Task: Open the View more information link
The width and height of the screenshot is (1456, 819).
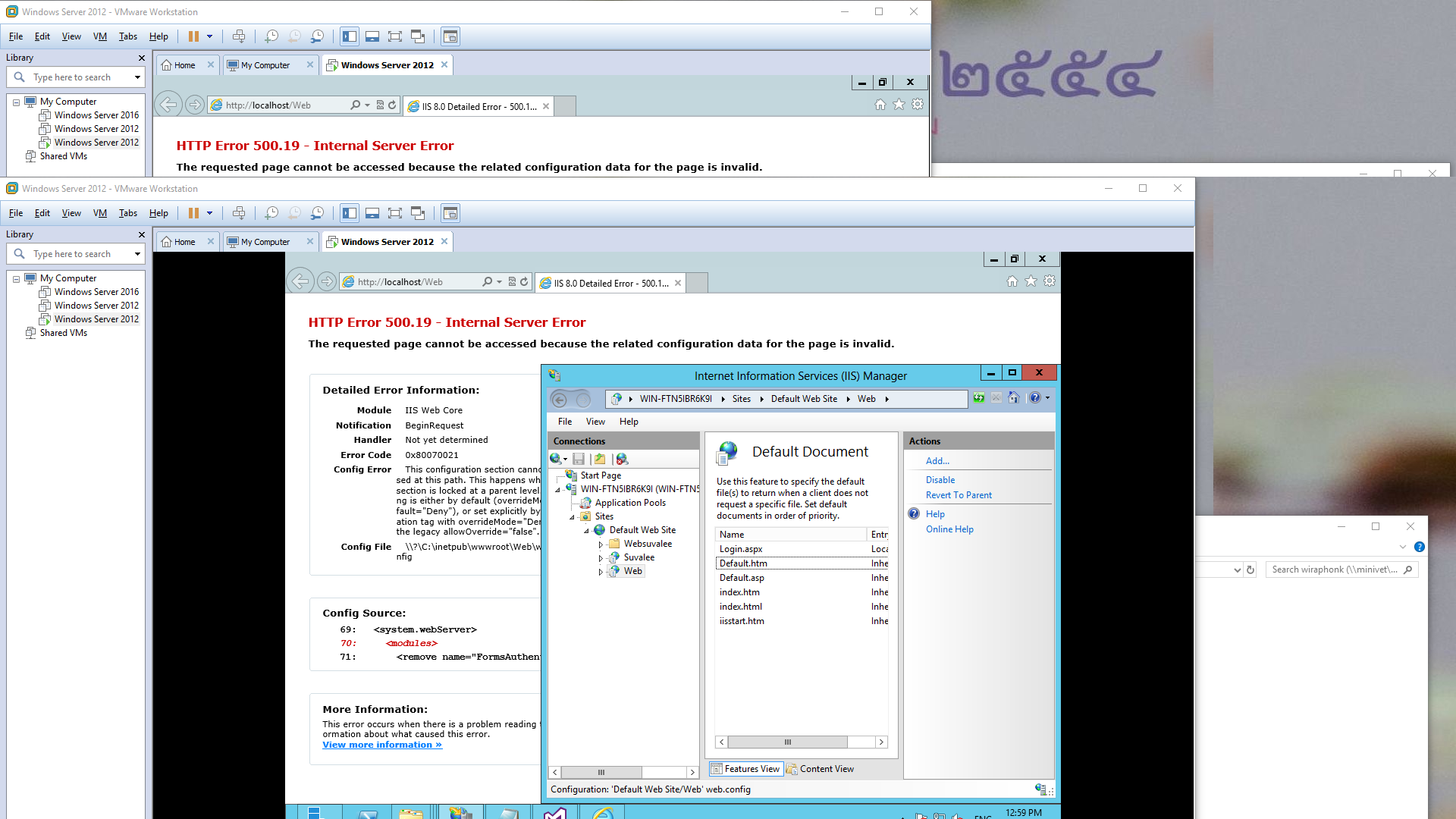Action: pyautogui.click(x=382, y=745)
